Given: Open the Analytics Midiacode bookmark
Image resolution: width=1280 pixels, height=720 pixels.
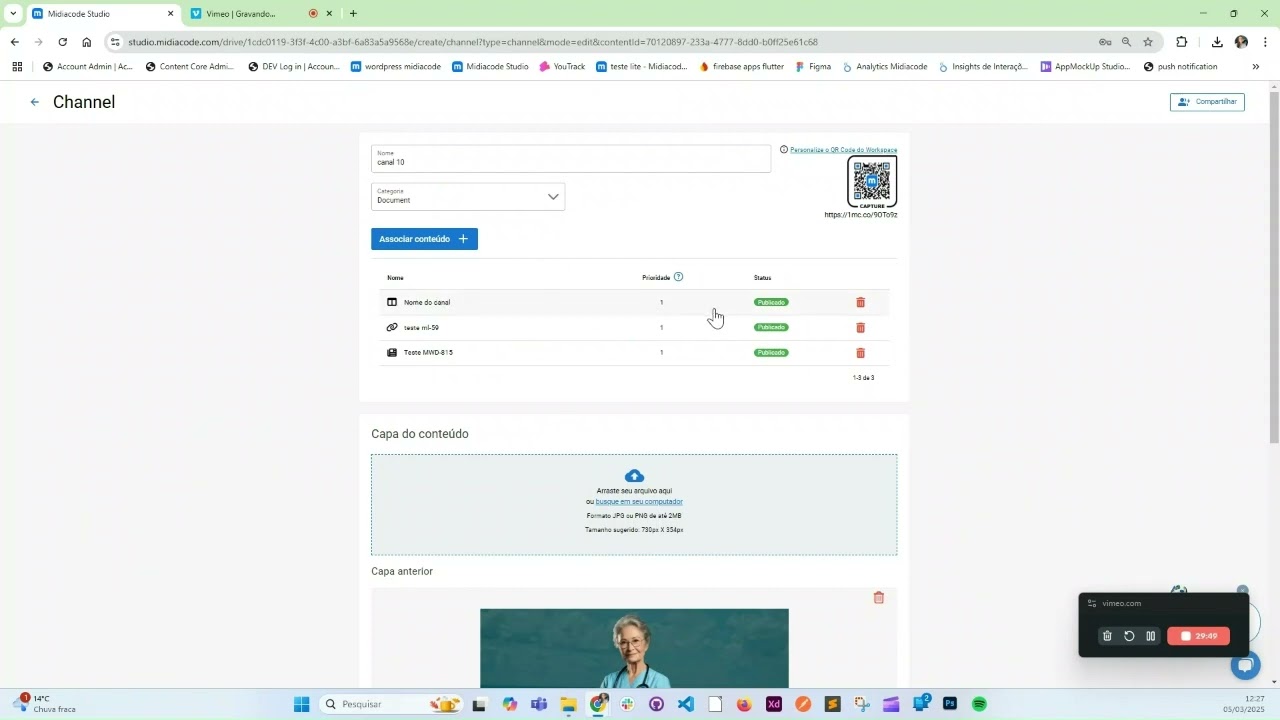Looking at the screenshot, I should click(x=885, y=67).
